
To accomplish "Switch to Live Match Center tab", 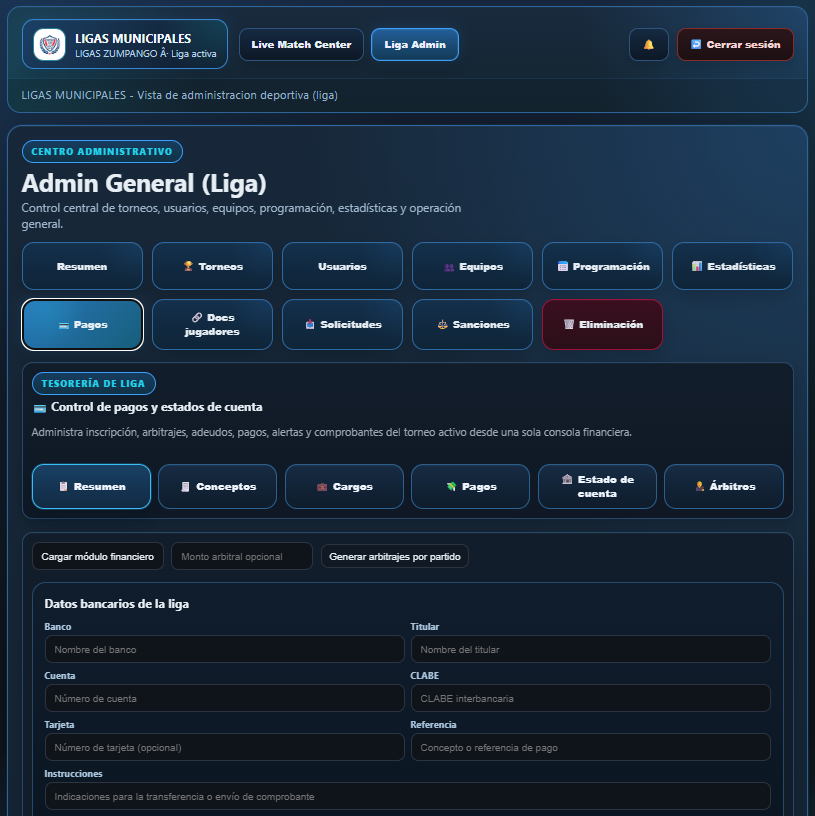I will pyautogui.click(x=301, y=45).
